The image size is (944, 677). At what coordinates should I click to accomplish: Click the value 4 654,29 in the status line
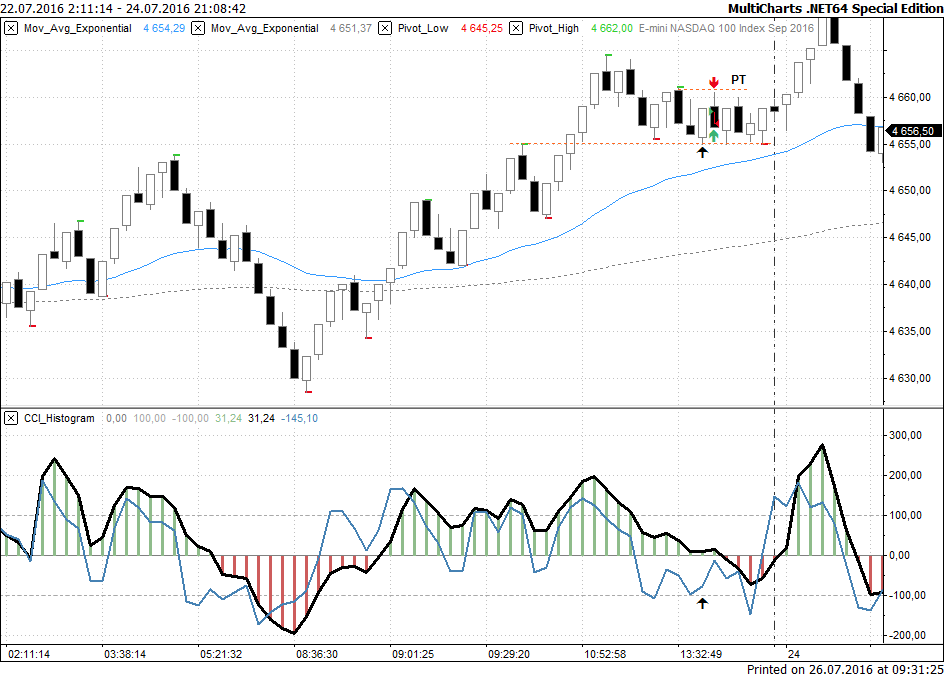164,28
